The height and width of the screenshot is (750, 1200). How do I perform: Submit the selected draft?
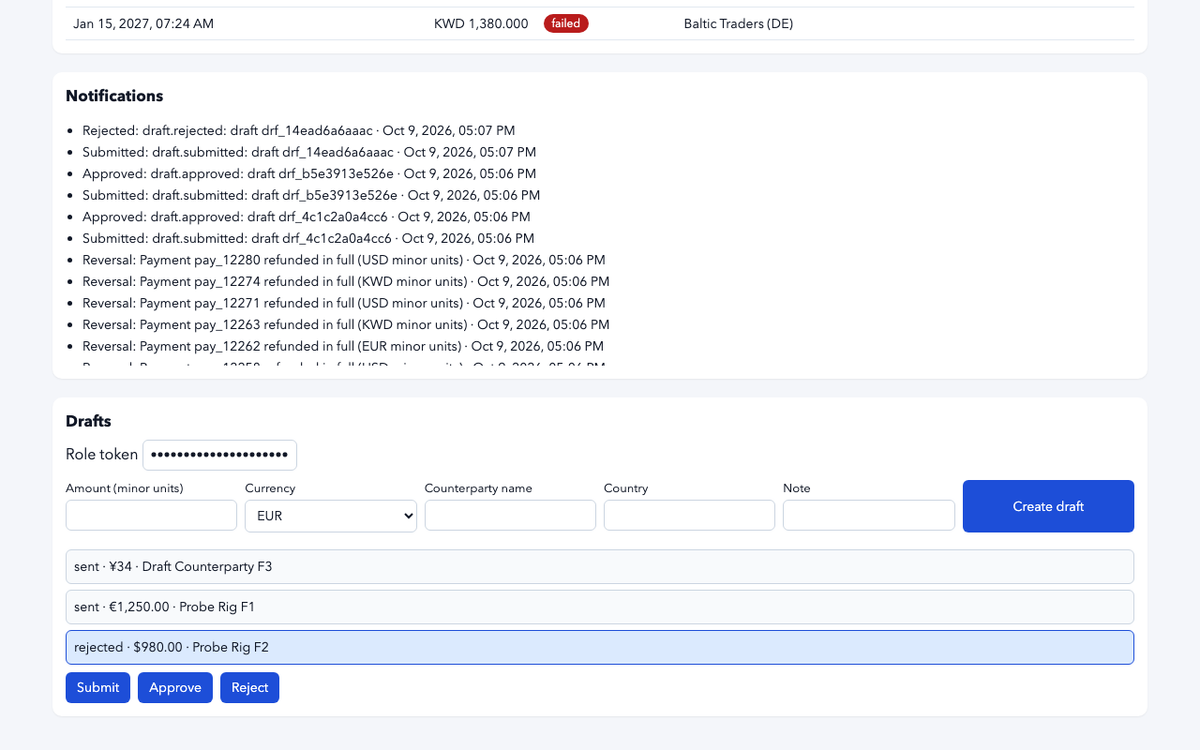98,688
